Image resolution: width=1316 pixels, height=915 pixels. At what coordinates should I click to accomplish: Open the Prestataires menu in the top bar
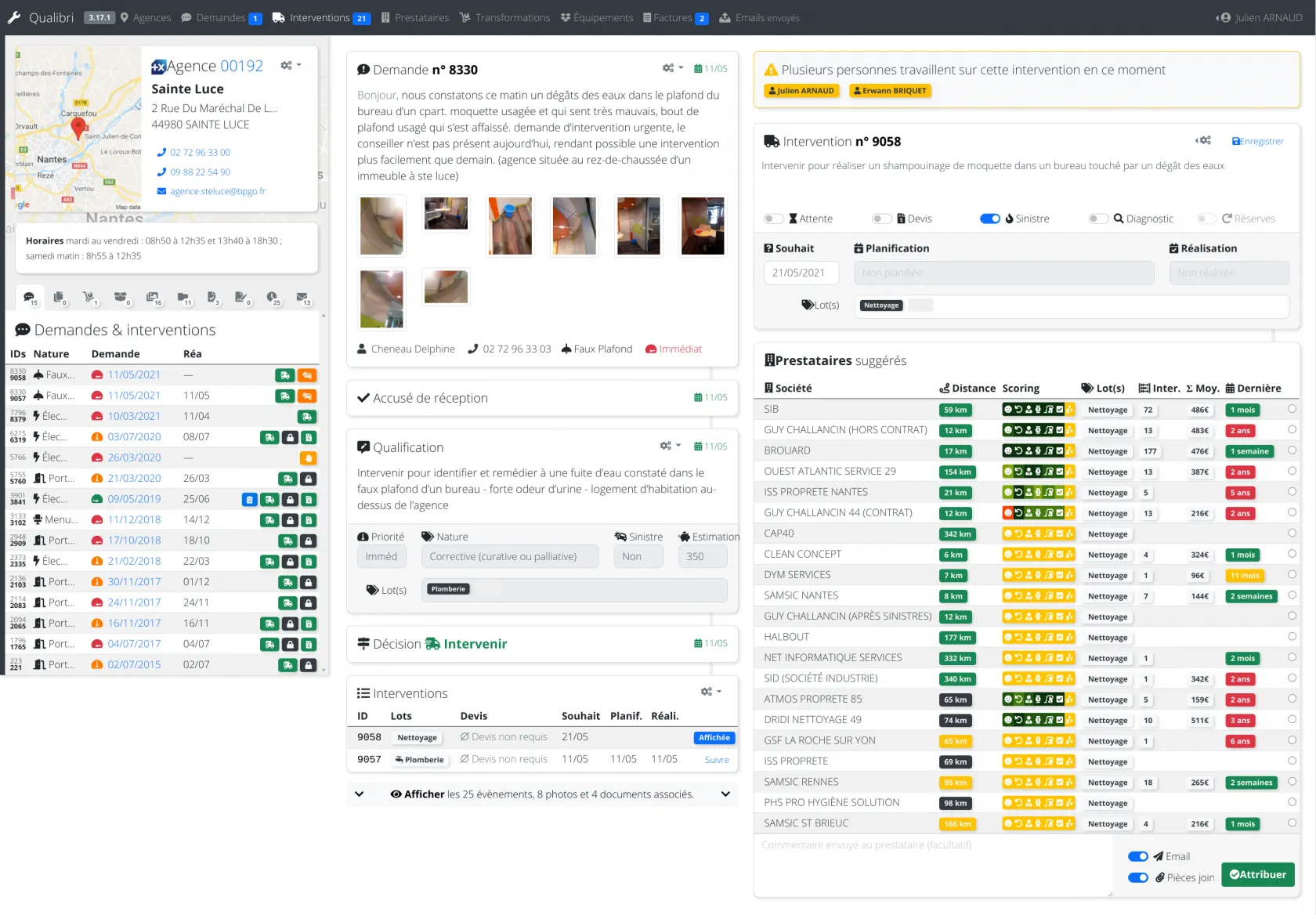click(415, 18)
